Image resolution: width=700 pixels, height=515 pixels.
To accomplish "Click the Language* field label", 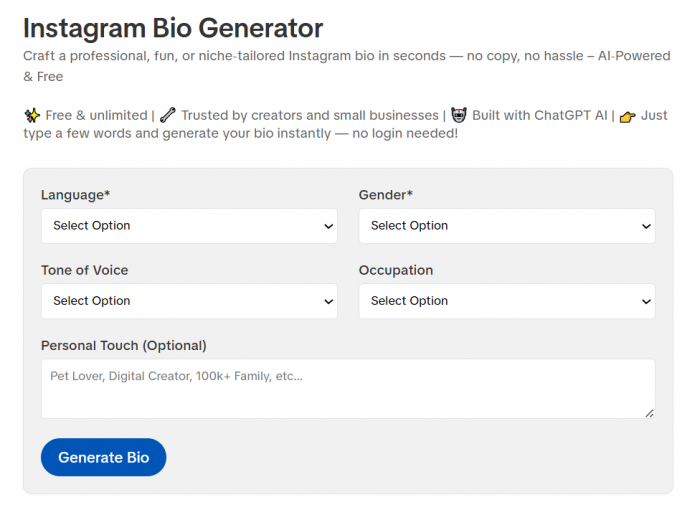I will (75, 195).
